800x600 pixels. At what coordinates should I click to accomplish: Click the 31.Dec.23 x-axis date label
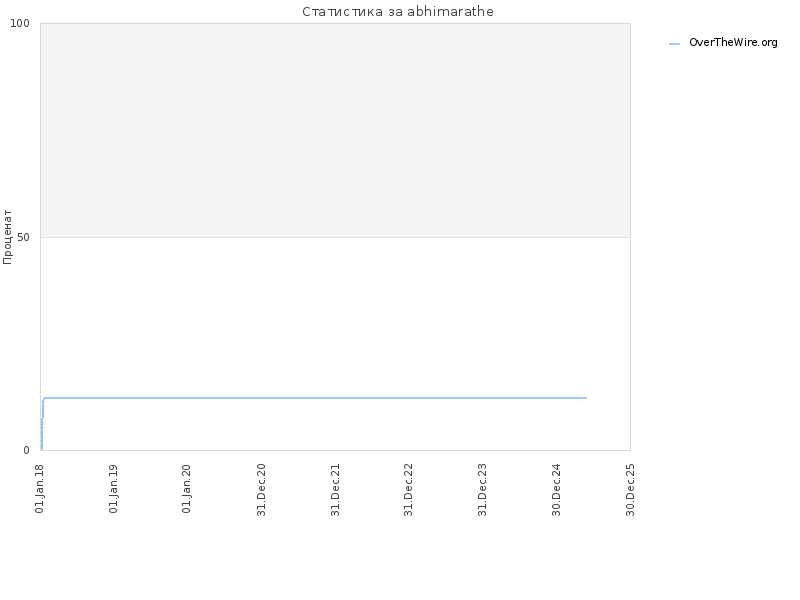pos(482,490)
